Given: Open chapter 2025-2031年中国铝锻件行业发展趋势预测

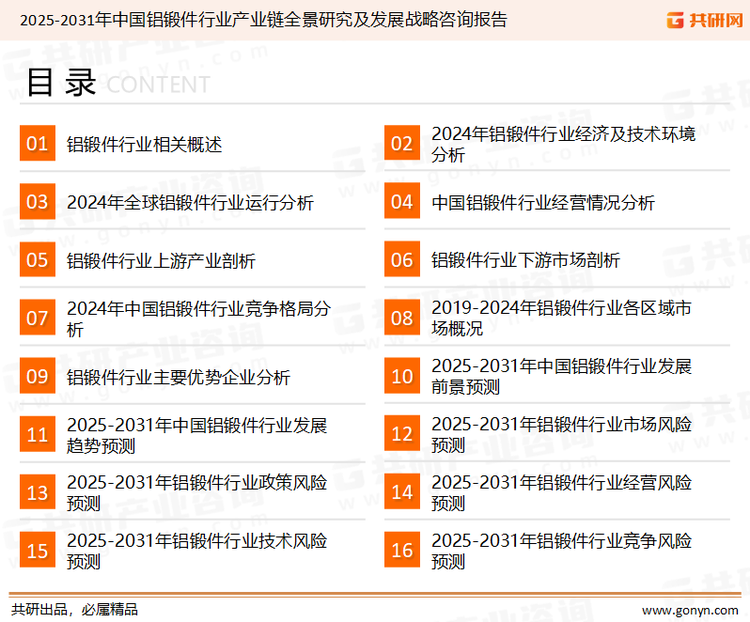Looking at the screenshot, I should (x=197, y=435).
